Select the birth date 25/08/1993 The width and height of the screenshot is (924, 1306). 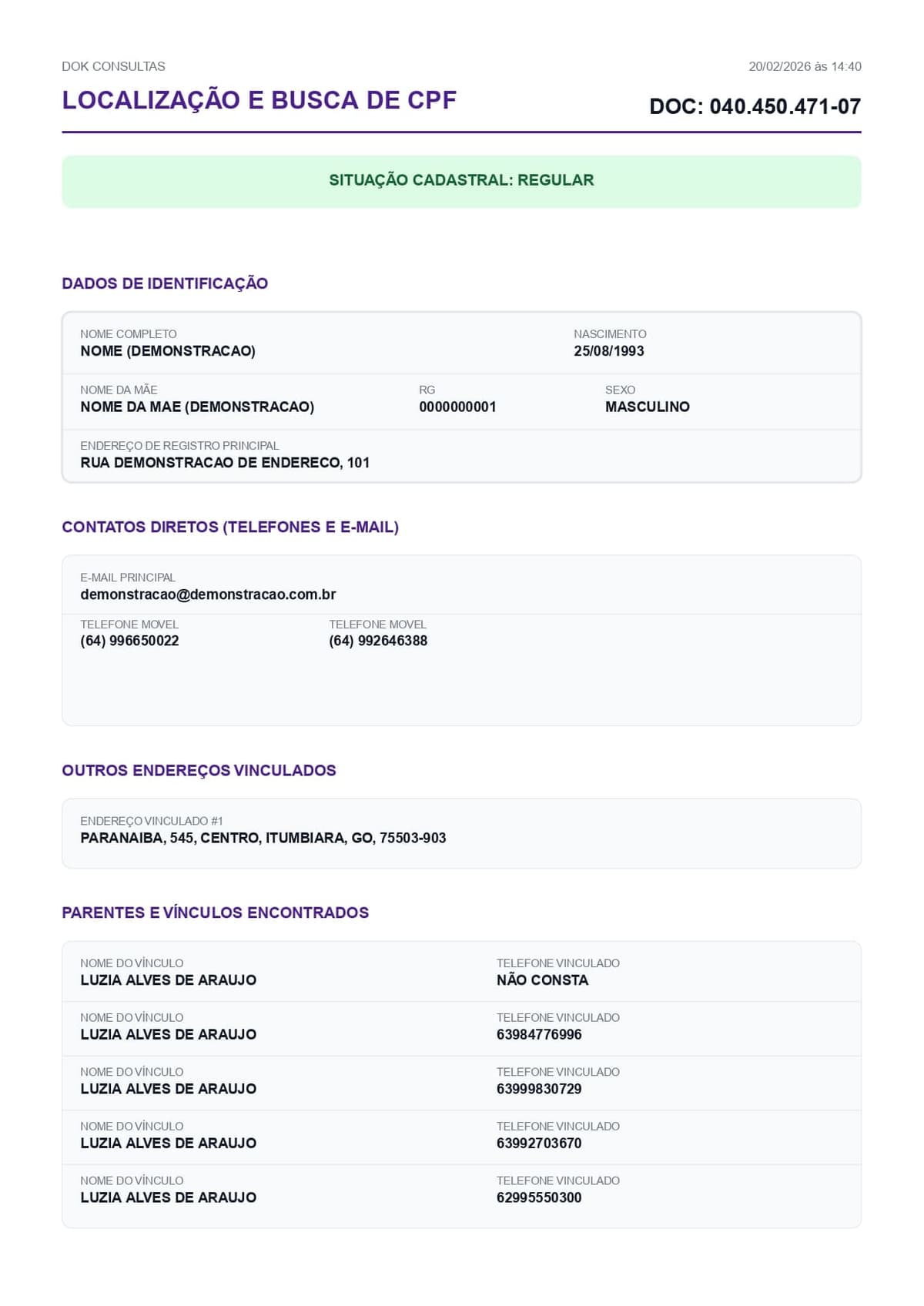pyautogui.click(x=608, y=351)
